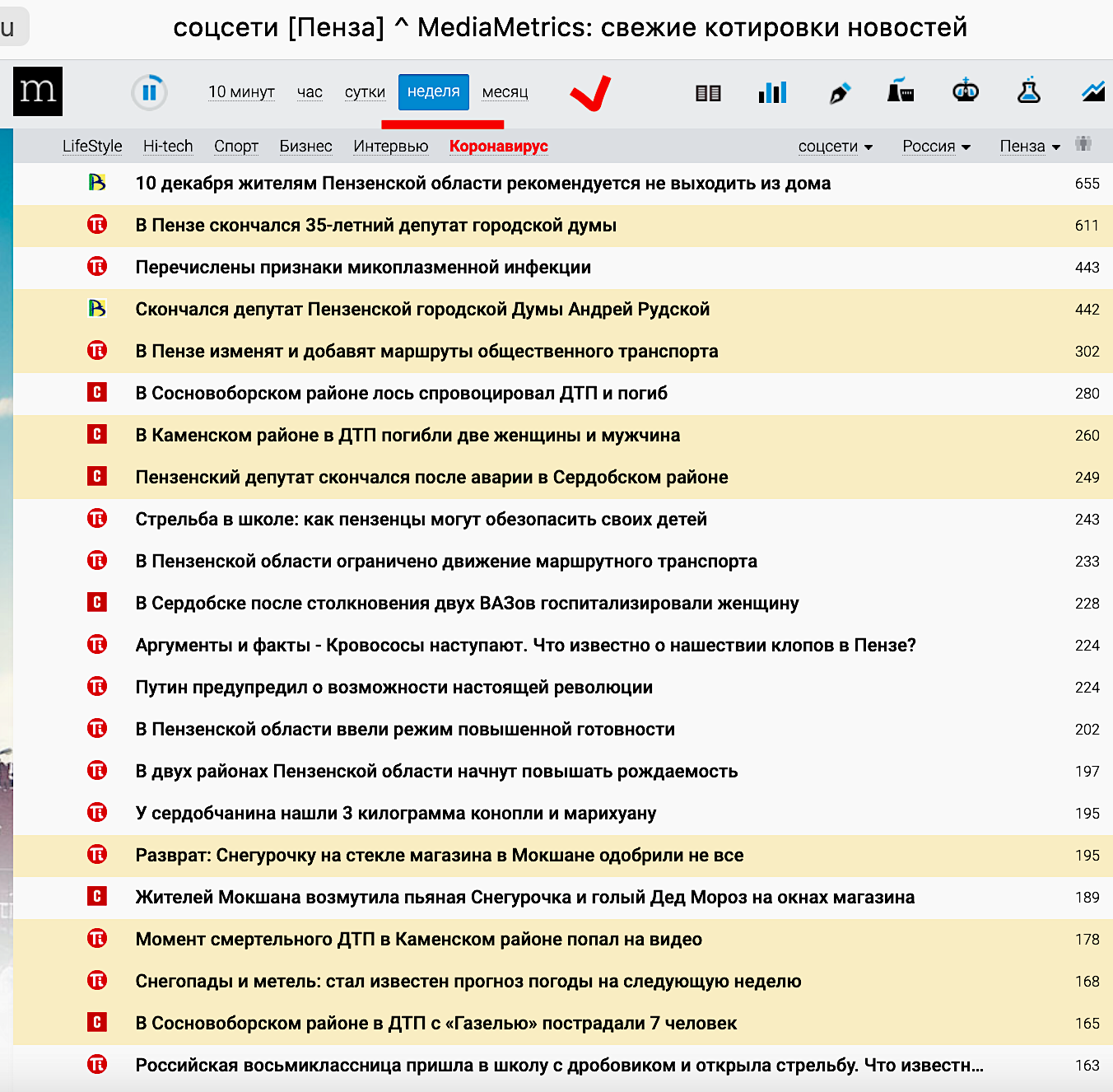Click source icon beside 'Пензенский депутат скончался после аварии'
Viewport: 1113px width, 1092px height.
tap(97, 476)
